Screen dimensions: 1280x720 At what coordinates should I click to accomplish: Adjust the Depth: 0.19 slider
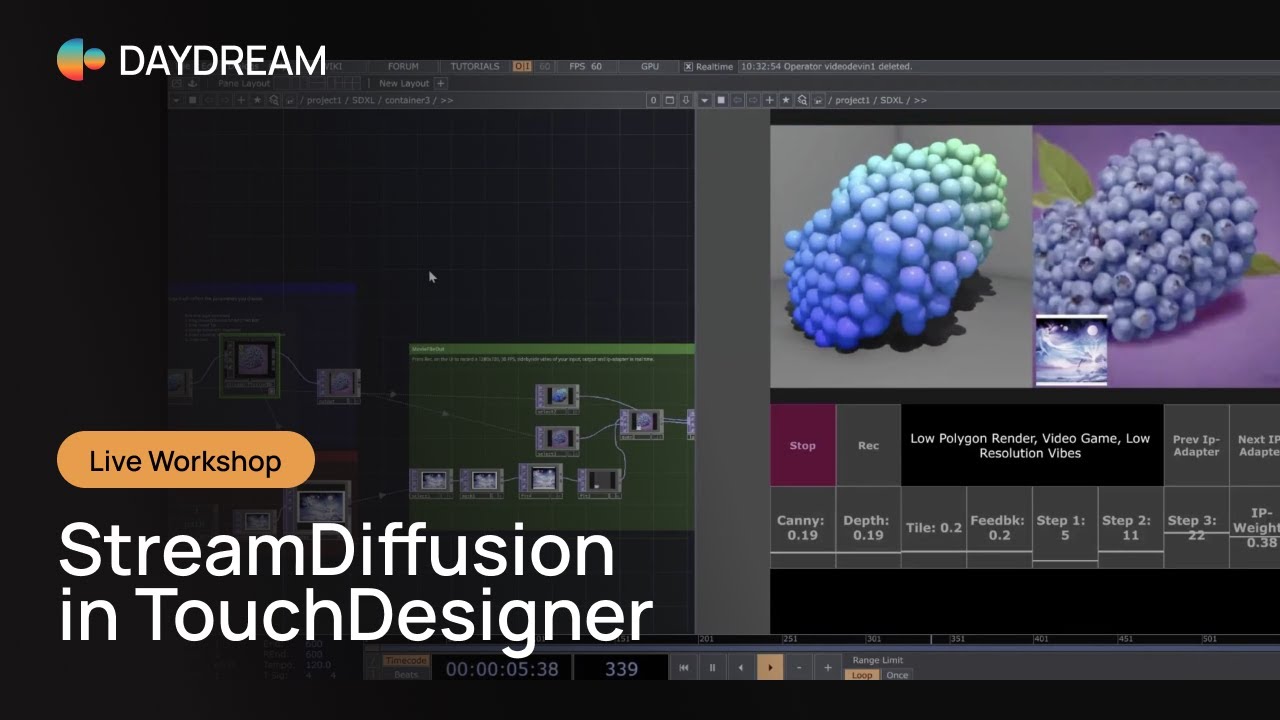868,527
